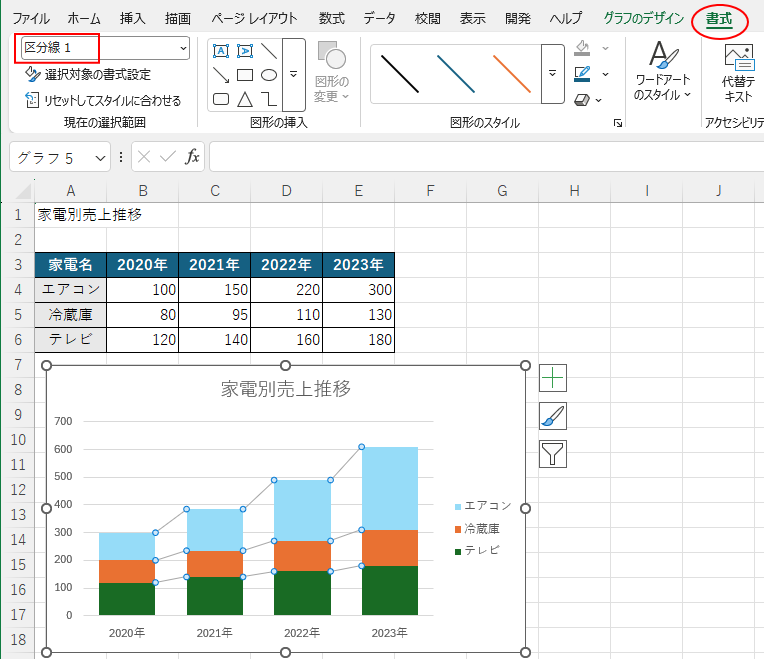Open the chart element dropdown showing 区分線 1
764x659 pixels.
coord(105,48)
